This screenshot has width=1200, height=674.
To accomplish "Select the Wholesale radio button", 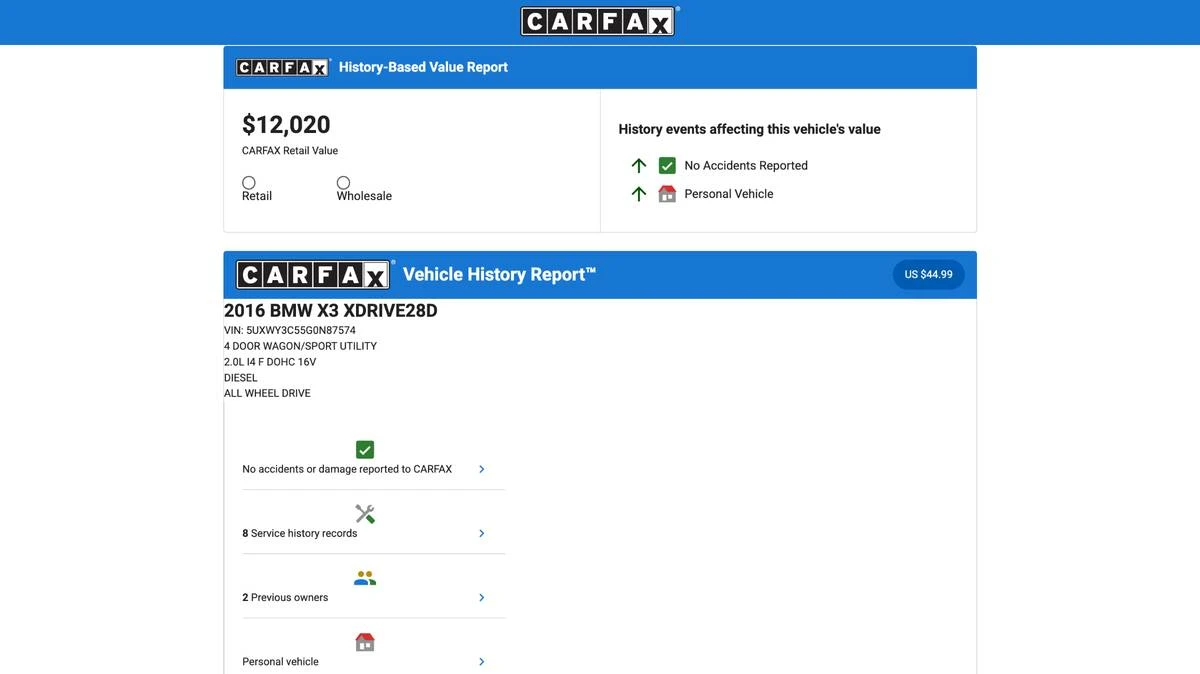I will [343, 183].
